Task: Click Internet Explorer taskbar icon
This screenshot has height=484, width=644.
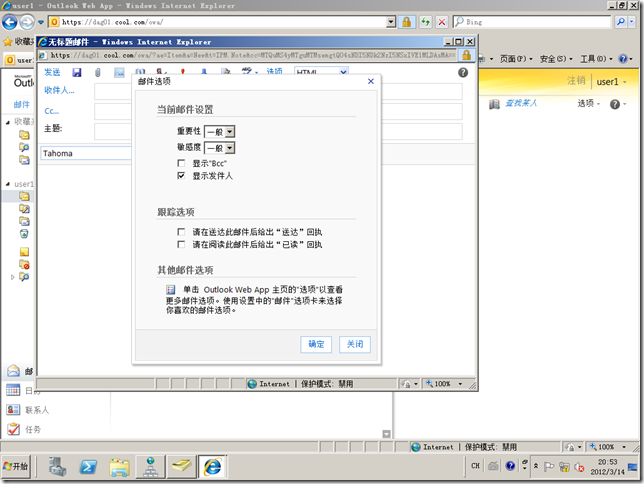Action: [212, 466]
